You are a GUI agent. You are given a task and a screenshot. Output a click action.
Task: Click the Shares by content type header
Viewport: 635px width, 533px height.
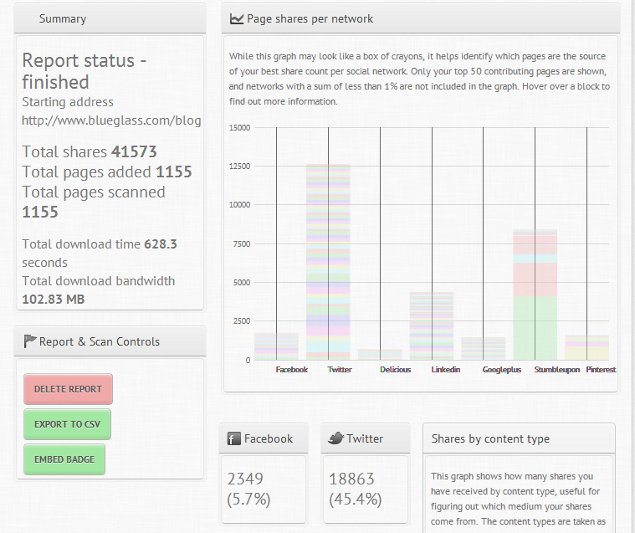[518, 438]
